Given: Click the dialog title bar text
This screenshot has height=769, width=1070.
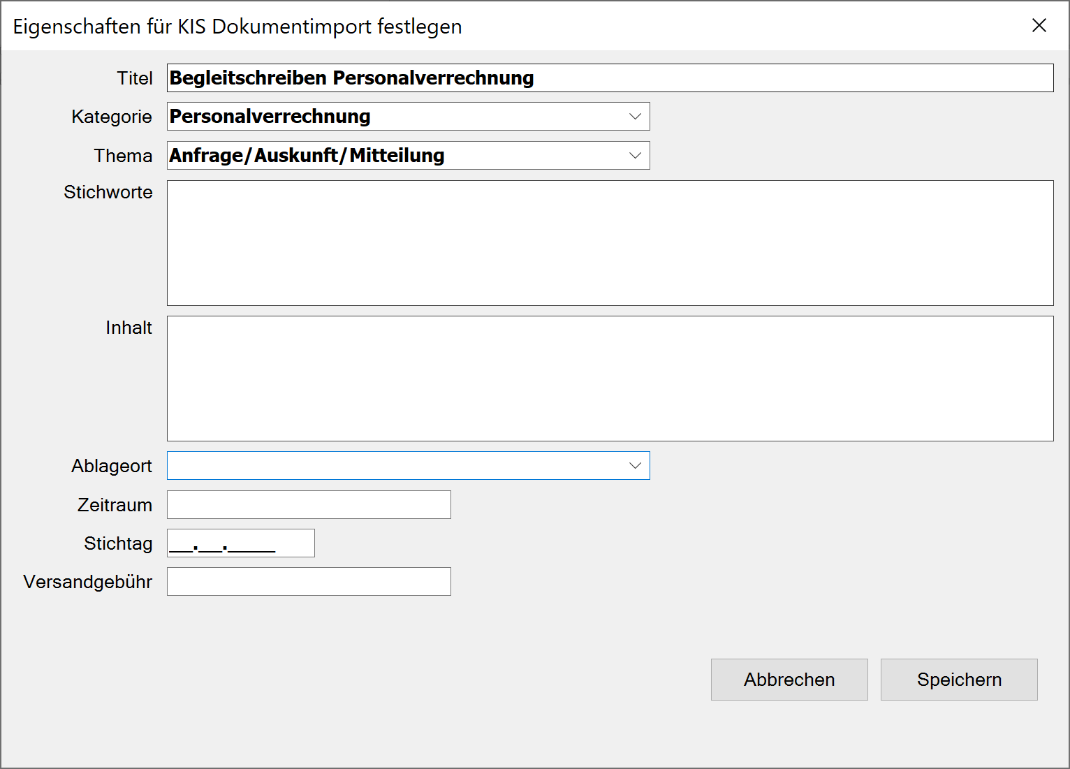Looking at the screenshot, I should [x=236, y=26].
